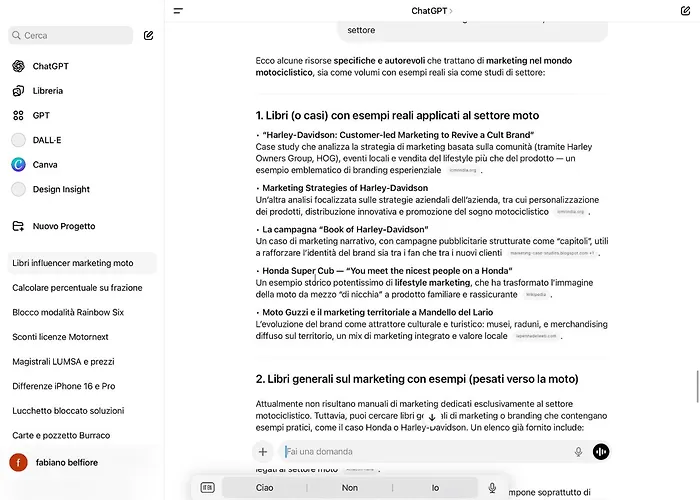Open the Canva GPT icon
The image size is (700, 500).
[x=18, y=164]
